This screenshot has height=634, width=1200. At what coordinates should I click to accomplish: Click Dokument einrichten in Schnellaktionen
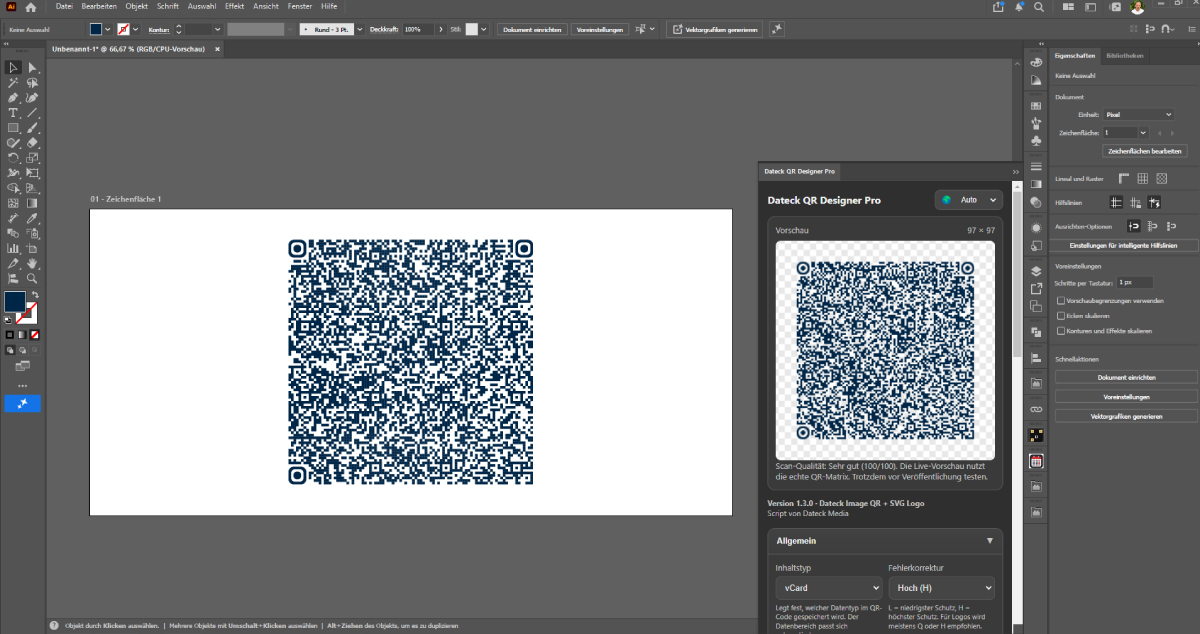1125,378
